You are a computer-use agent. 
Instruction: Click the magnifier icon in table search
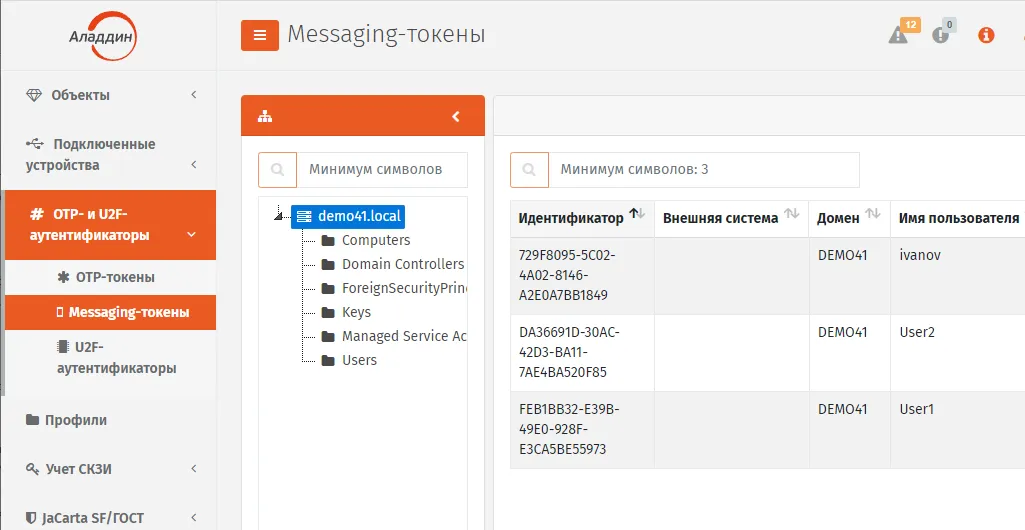click(x=529, y=170)
